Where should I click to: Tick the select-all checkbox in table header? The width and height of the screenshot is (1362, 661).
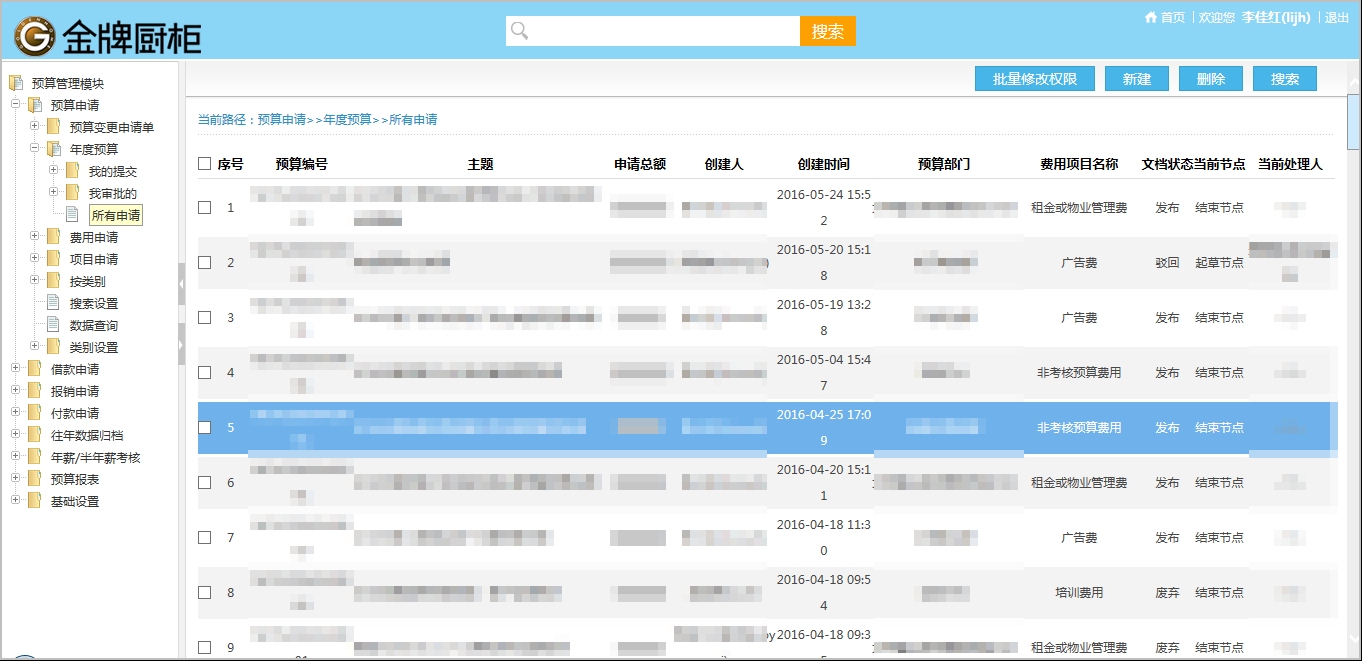coord(205,164)
